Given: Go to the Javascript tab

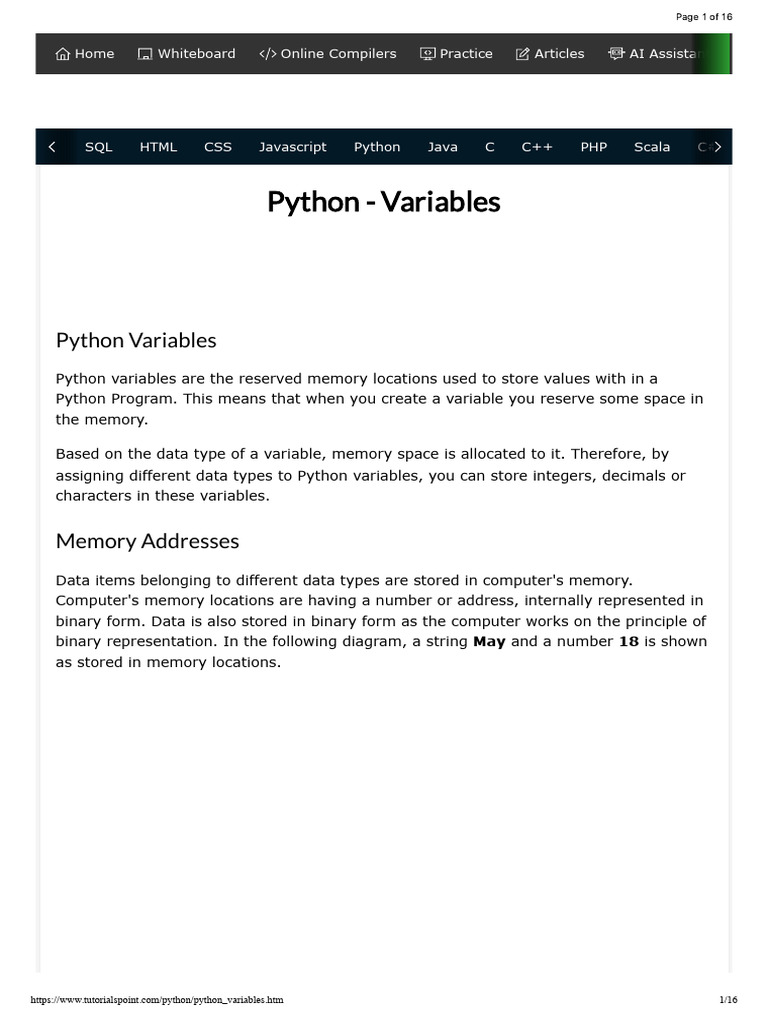Looking at the screenshot, I should point(293,148).
